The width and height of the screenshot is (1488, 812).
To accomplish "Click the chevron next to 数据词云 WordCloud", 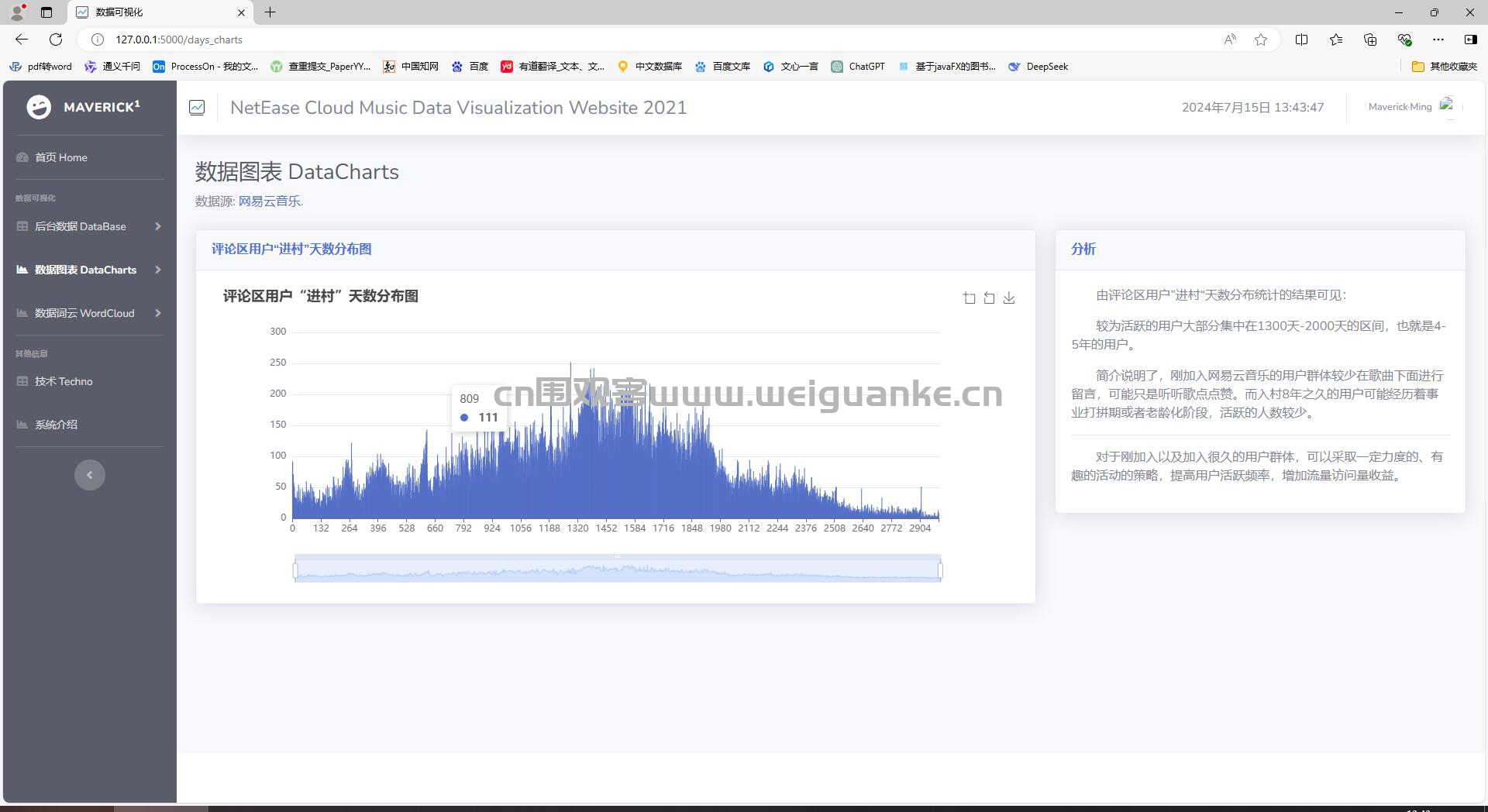I will (157, 313).
